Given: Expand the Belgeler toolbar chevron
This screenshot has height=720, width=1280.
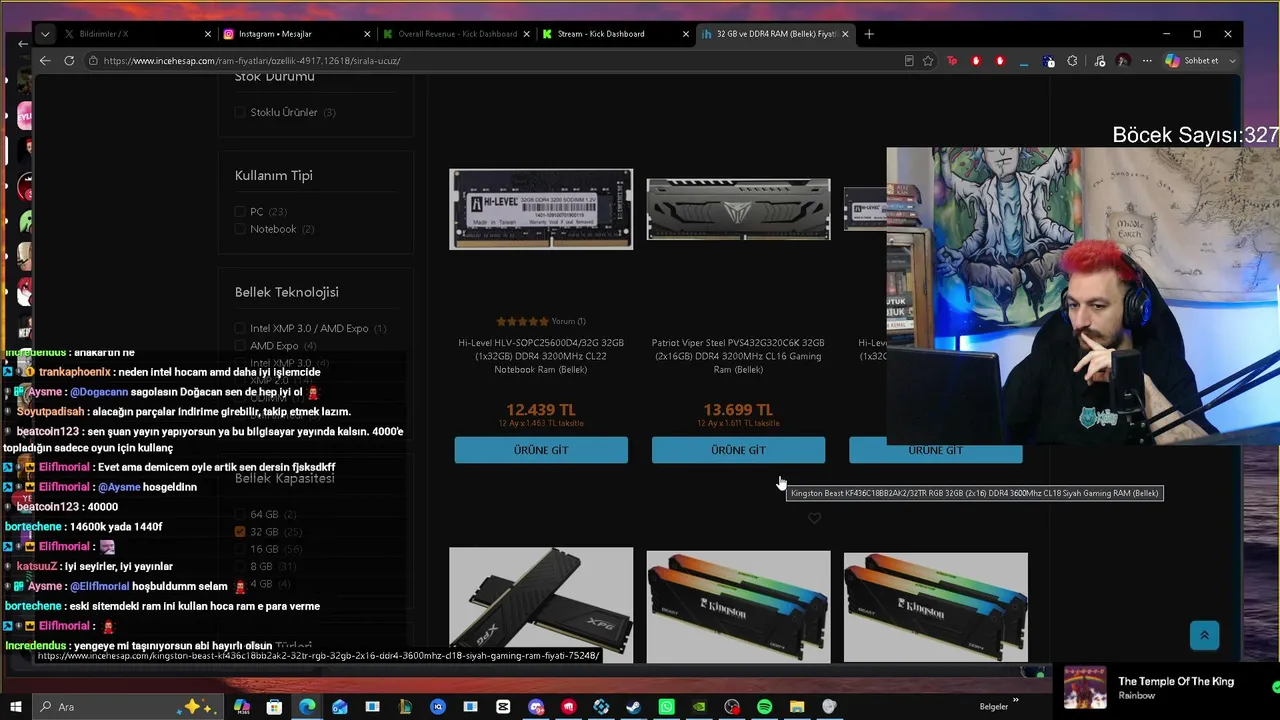Looking at the screenshot, I should pyautogui.click(x=1016, y=700).
